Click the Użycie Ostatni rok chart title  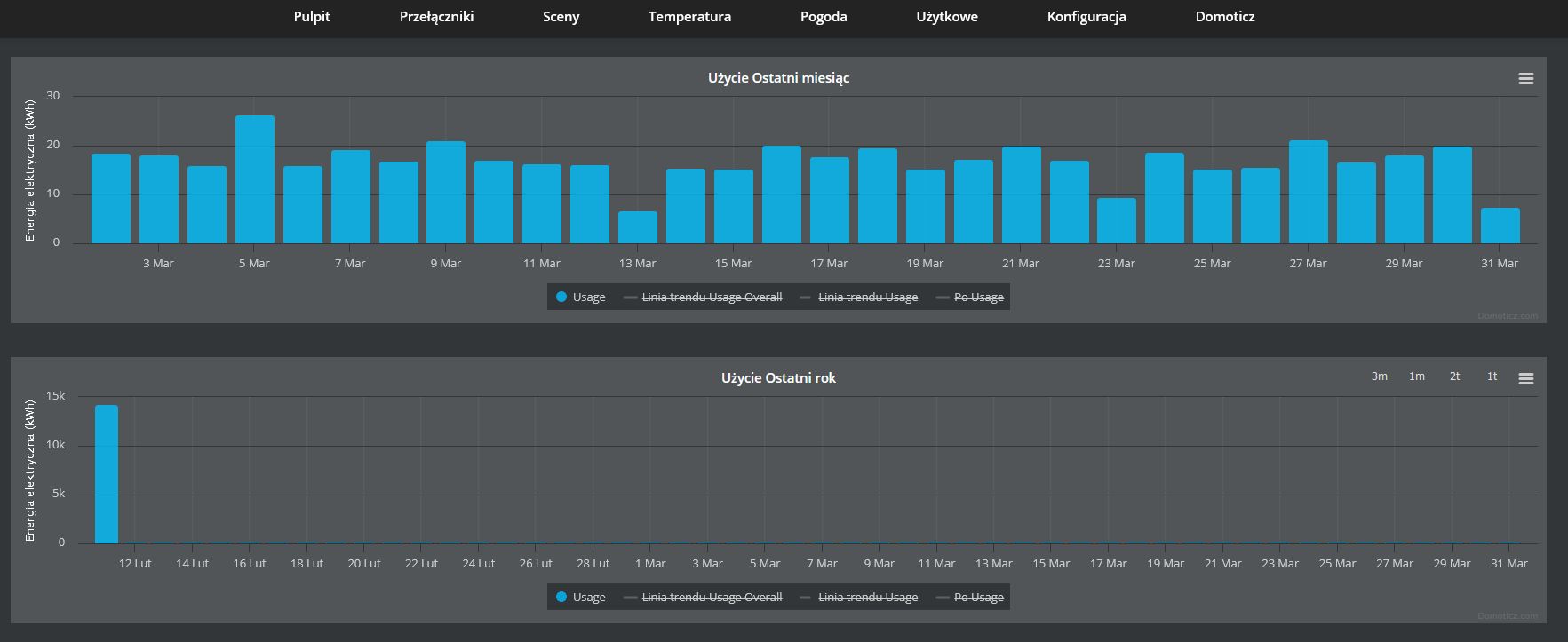[778, 378]
